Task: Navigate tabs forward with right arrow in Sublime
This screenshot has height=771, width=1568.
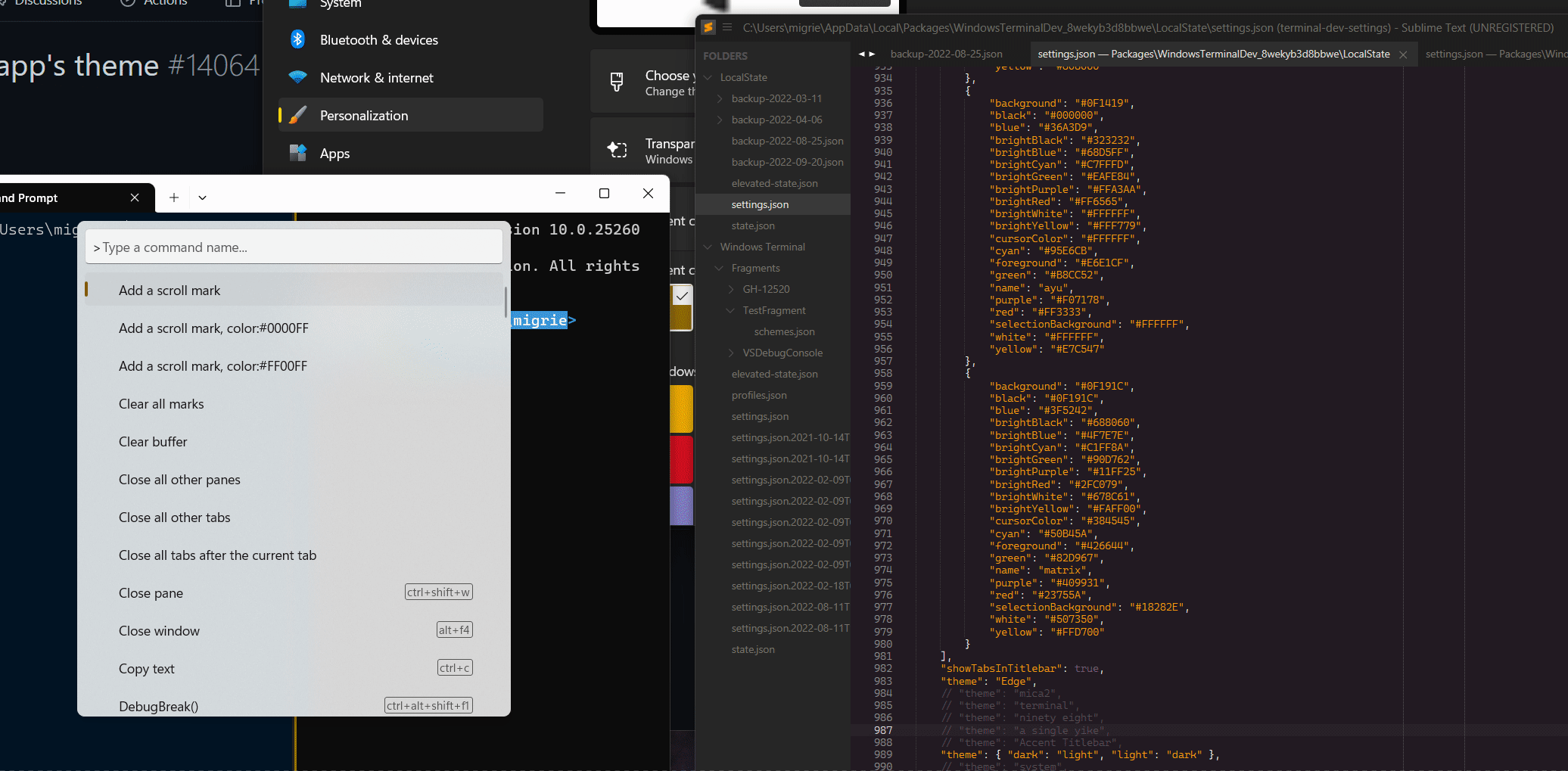Action: click(872, 54)
